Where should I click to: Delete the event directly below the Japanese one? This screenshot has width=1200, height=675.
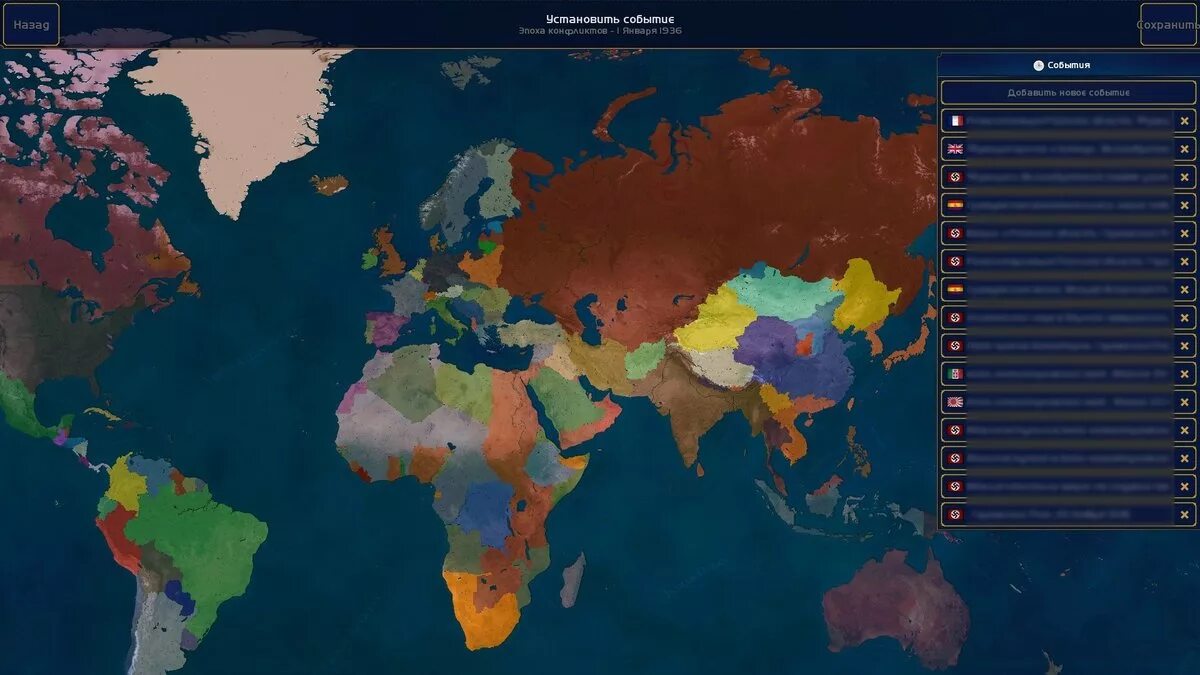[x=1185, y=430]
